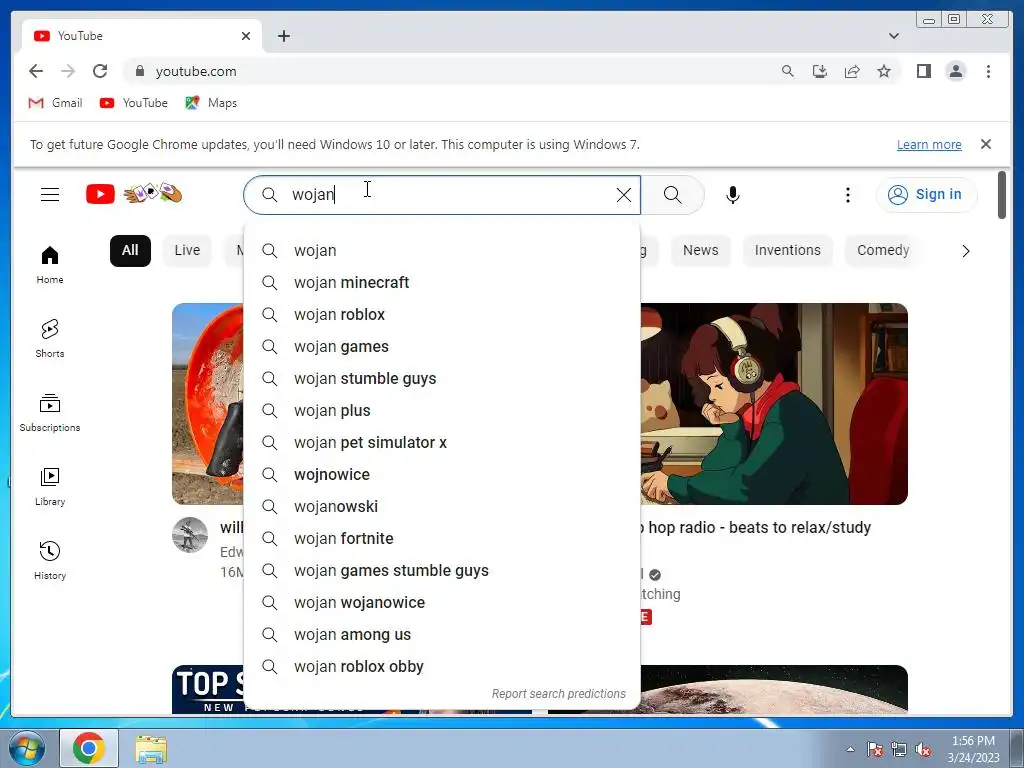The height and width of the screenshot is (768, 1024).
Task: Open Chrome side panel icon
Action: 923,71
